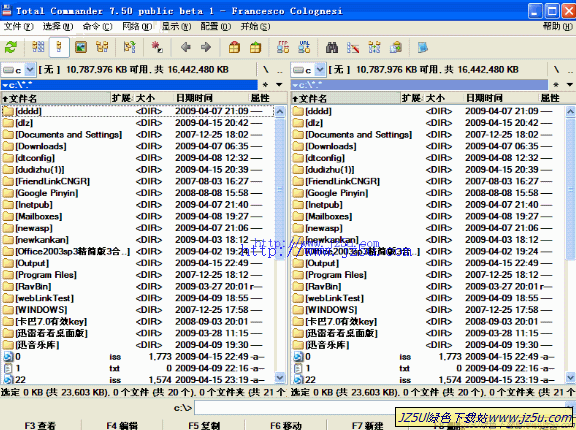This screenshot has width=576, height=430.
Task: Sort left panel by 文件名 column
Action: pyautogui.click(x=55, y=98)
